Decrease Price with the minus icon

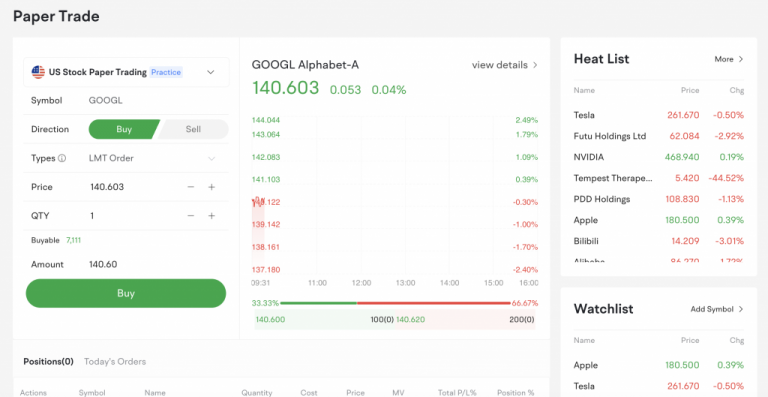(x=191, y=187)
